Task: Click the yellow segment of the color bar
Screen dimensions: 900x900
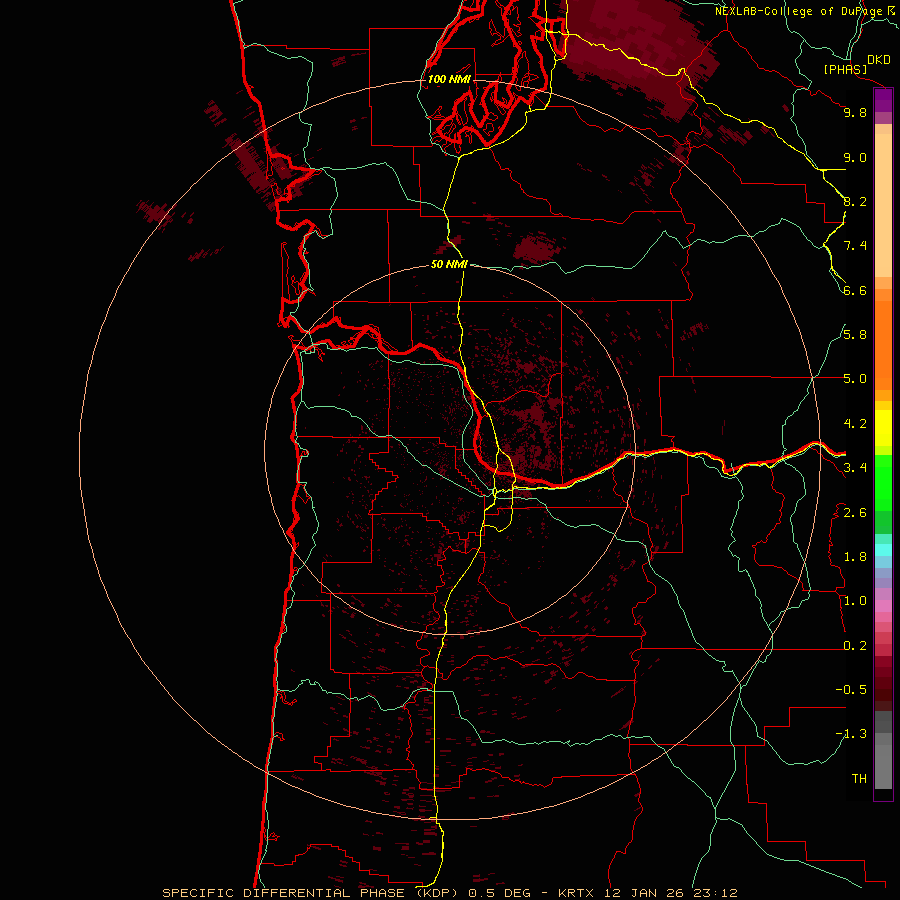Action: (x=883, y=428)
